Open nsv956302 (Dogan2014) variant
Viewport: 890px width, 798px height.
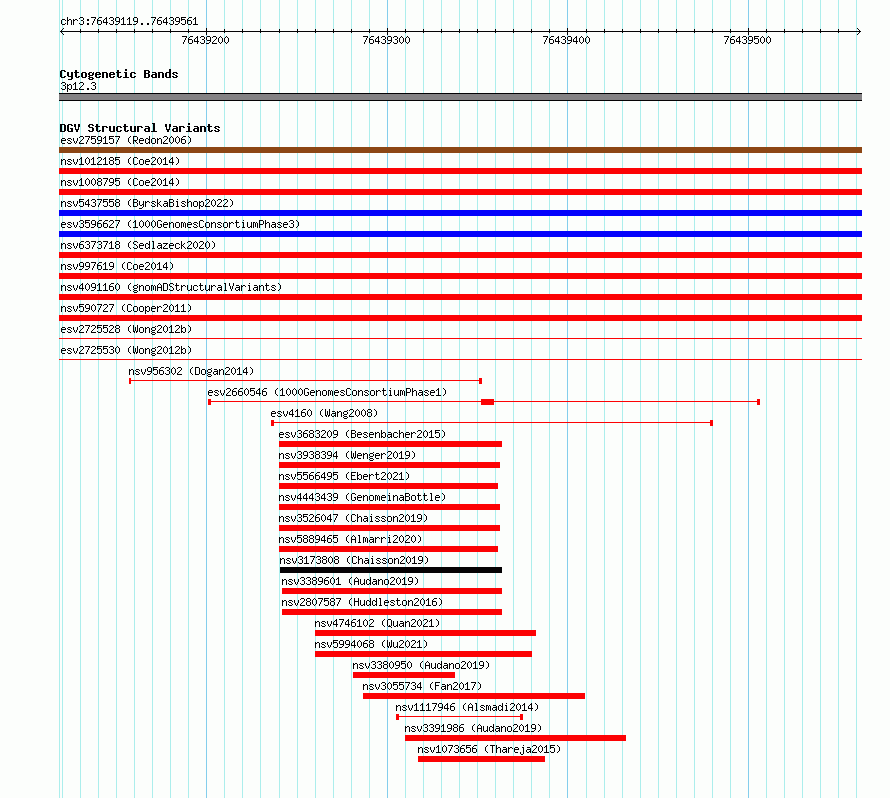(x=191, y=371)
